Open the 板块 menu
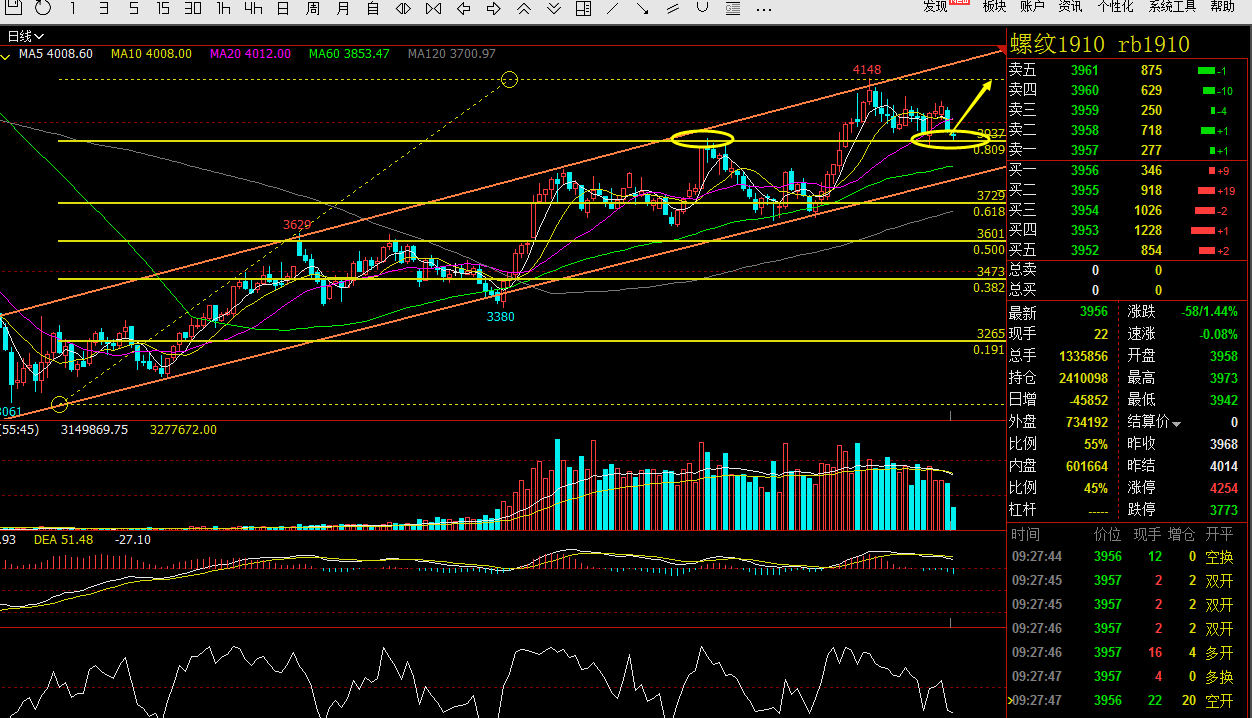The image size is (1252, 718). [x=994, y=6]
